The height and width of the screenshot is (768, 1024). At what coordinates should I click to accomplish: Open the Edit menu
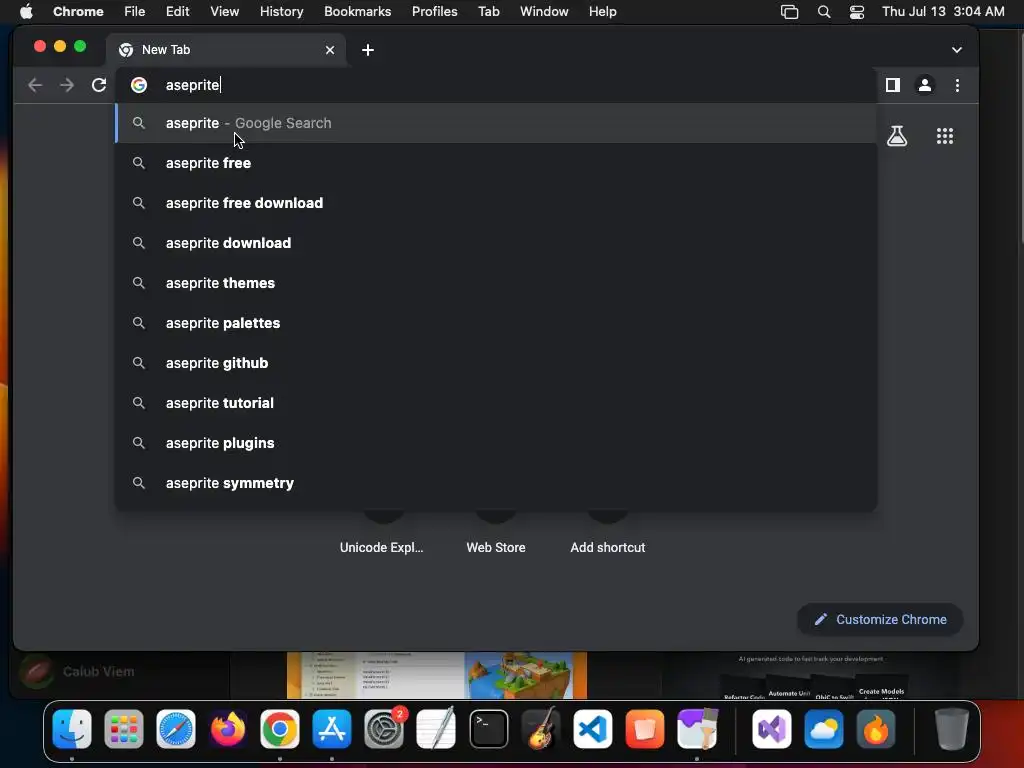(178, 12)
